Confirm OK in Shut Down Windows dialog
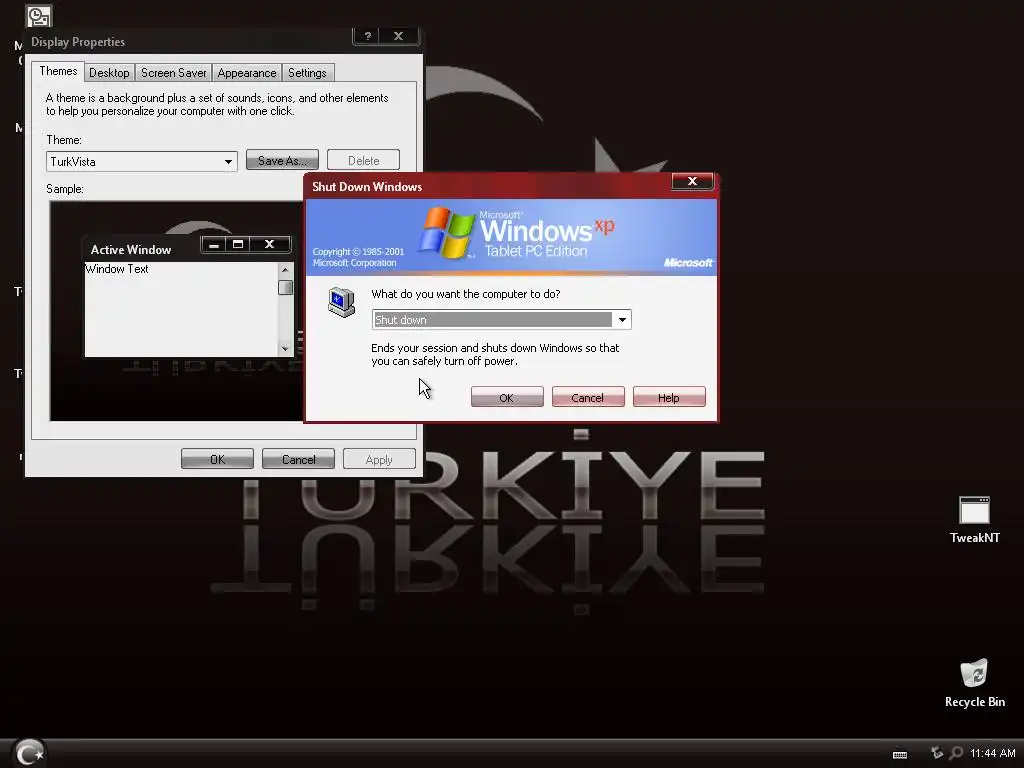This screenshot has height=768, width=1024. tap(507, 397)
